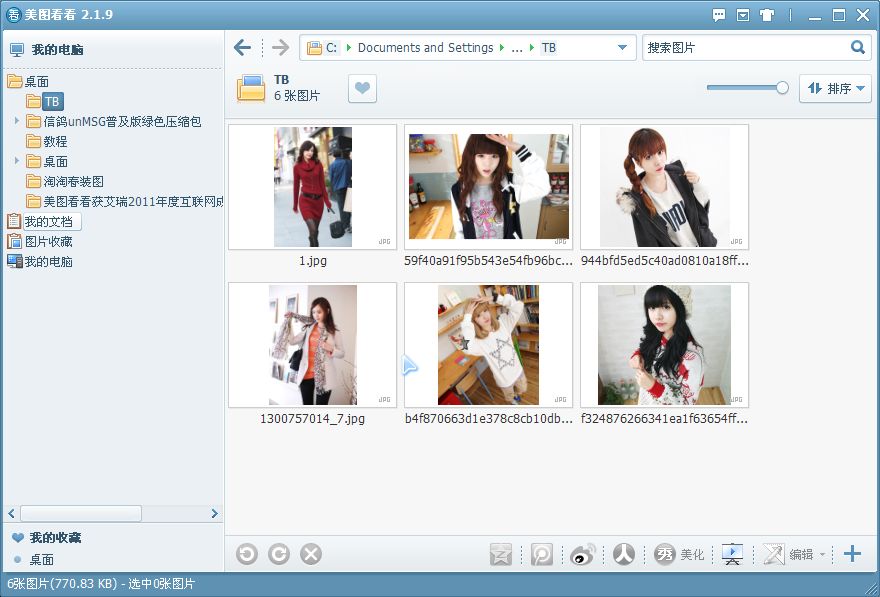Go forward with the right arrow
This screenshot has width=880, height=597.
(x=280, y=48)
